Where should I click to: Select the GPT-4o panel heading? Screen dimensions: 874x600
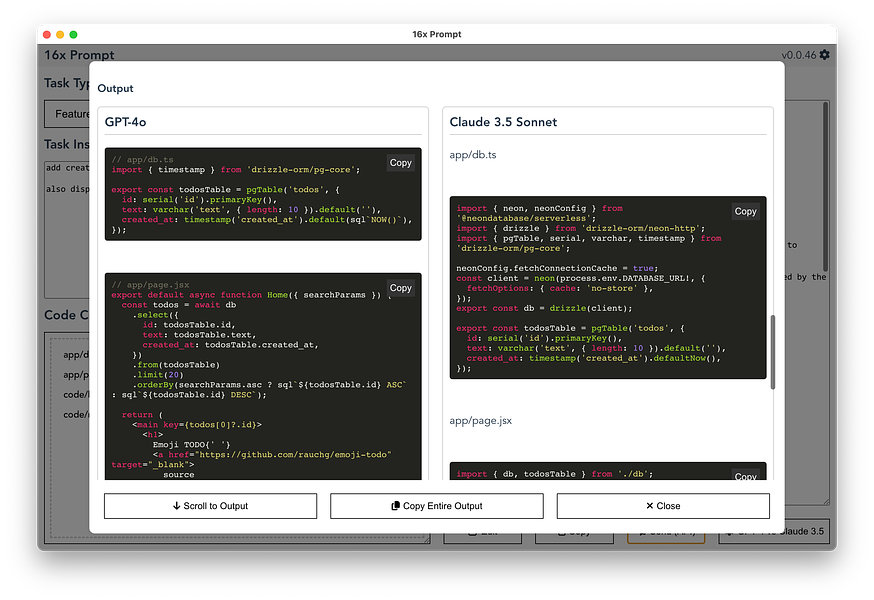(x=125, y=122)
